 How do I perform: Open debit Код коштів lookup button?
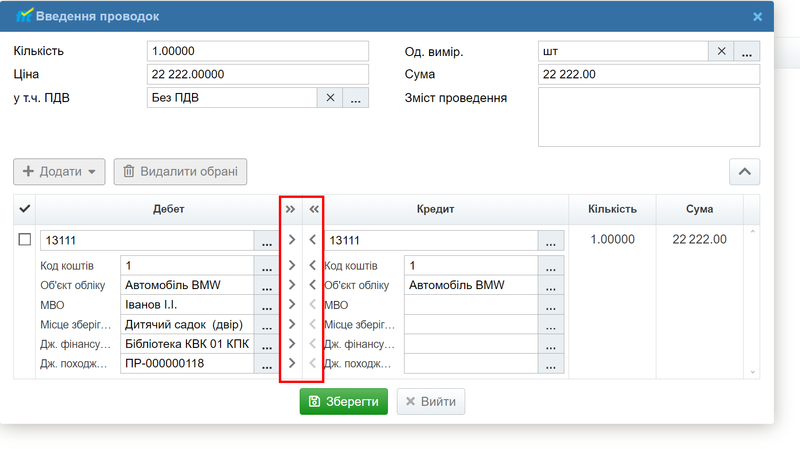pyautogui.click(x=267, y=266)
